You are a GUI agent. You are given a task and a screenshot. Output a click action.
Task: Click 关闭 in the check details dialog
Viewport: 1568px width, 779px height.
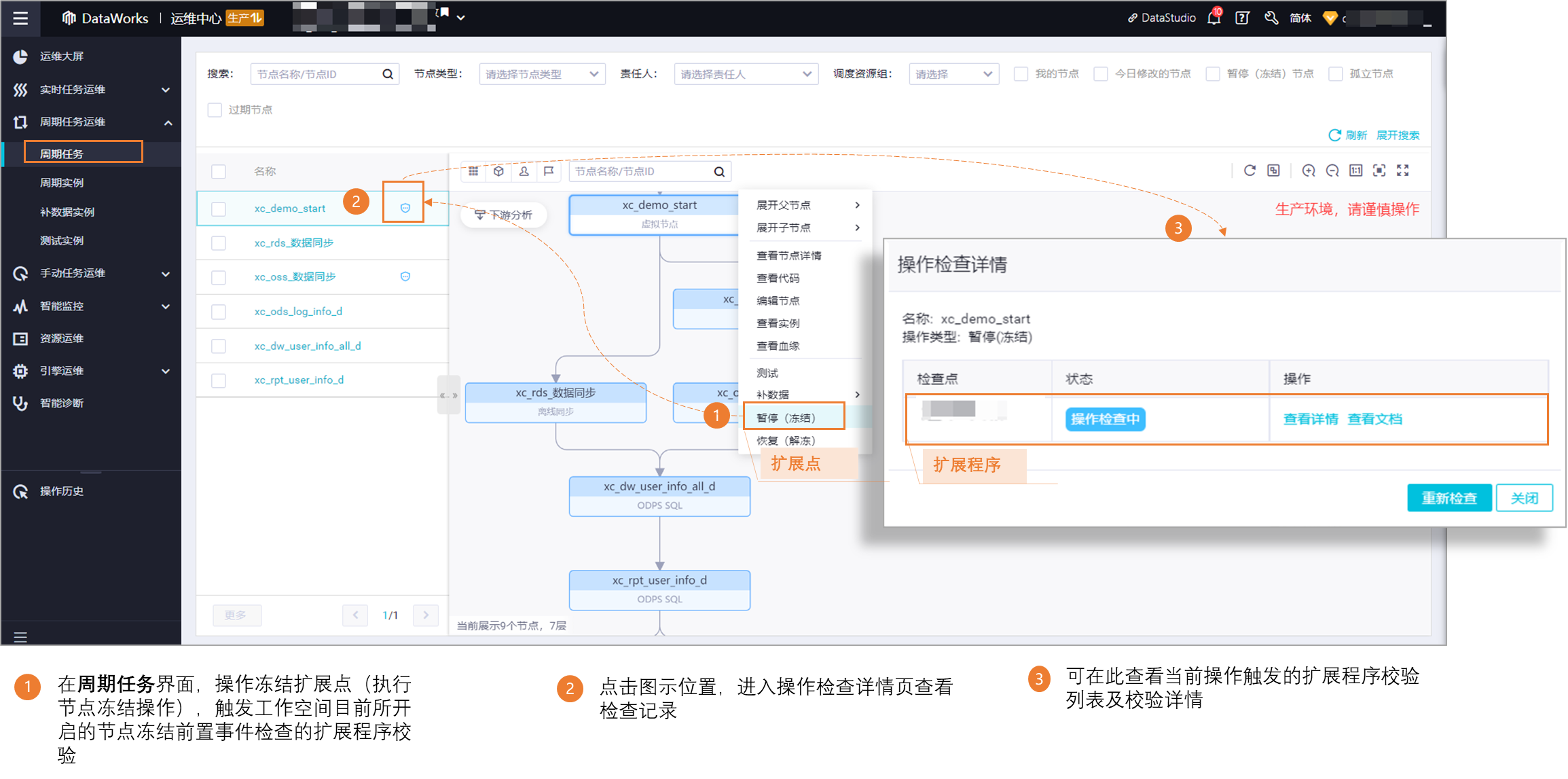click(x=1525, y=498)
